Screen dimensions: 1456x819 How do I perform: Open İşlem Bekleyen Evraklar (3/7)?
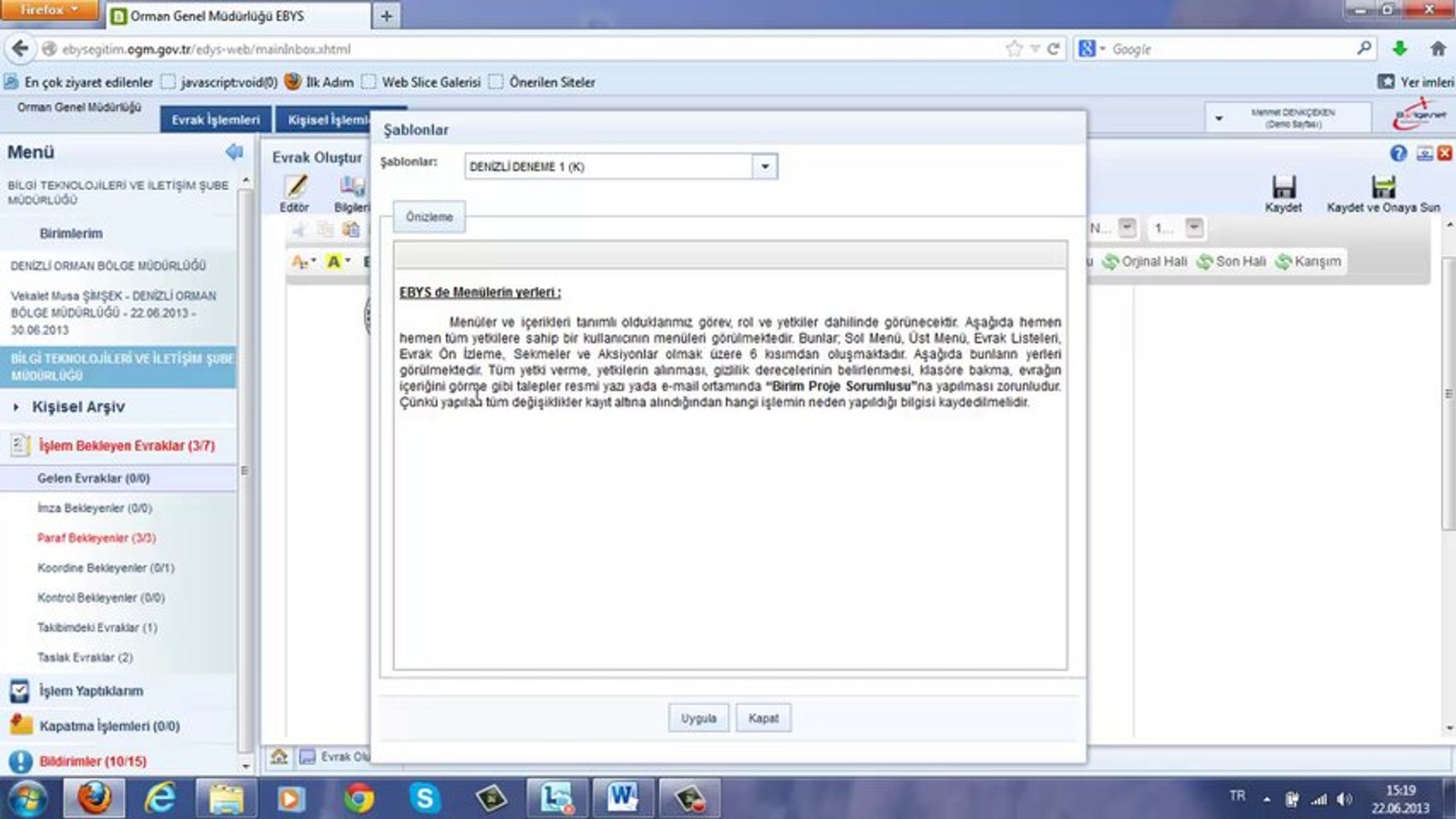click(x=127, y=446)
